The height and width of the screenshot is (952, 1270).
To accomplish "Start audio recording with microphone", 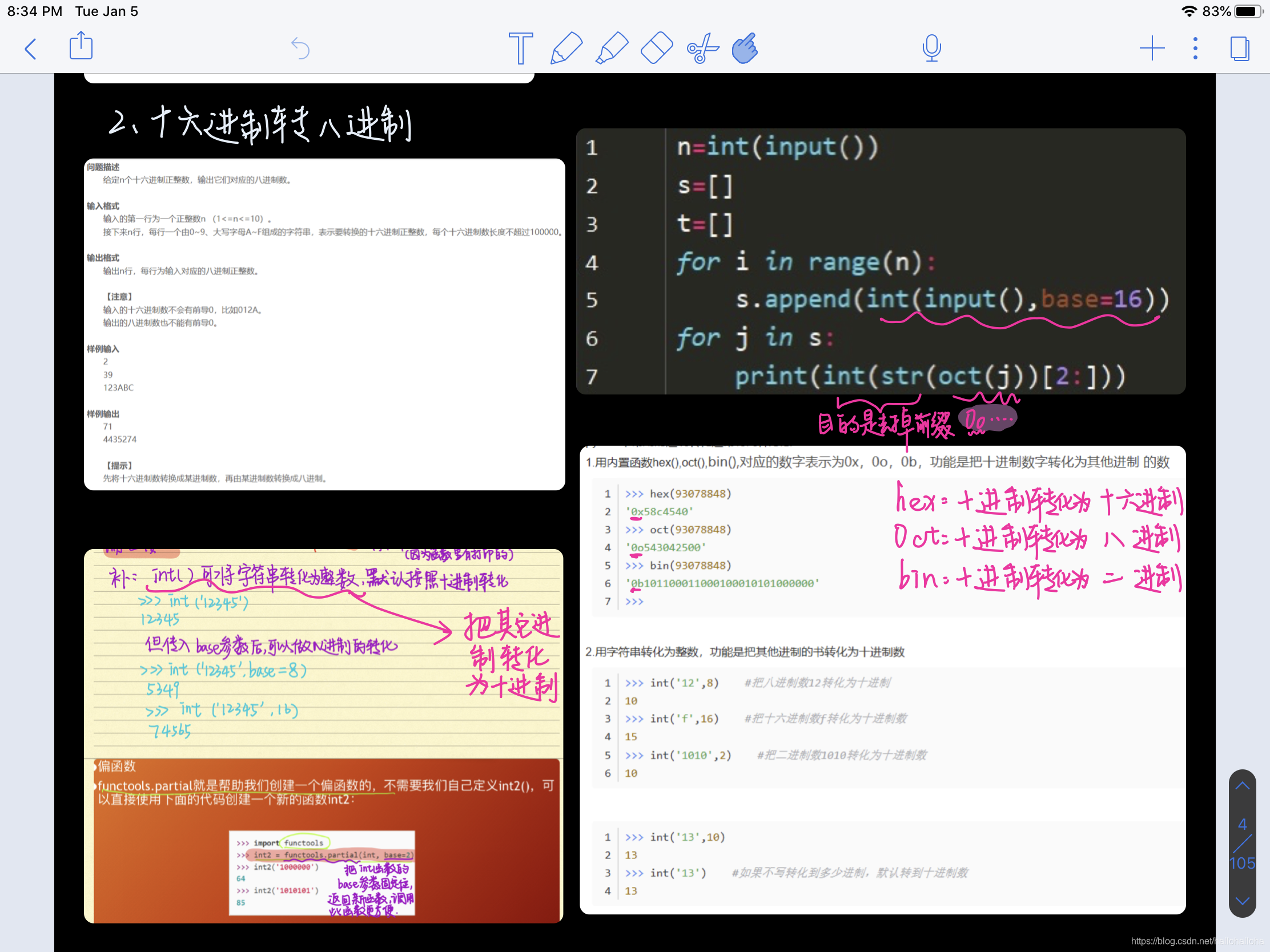I will point(931,48).
